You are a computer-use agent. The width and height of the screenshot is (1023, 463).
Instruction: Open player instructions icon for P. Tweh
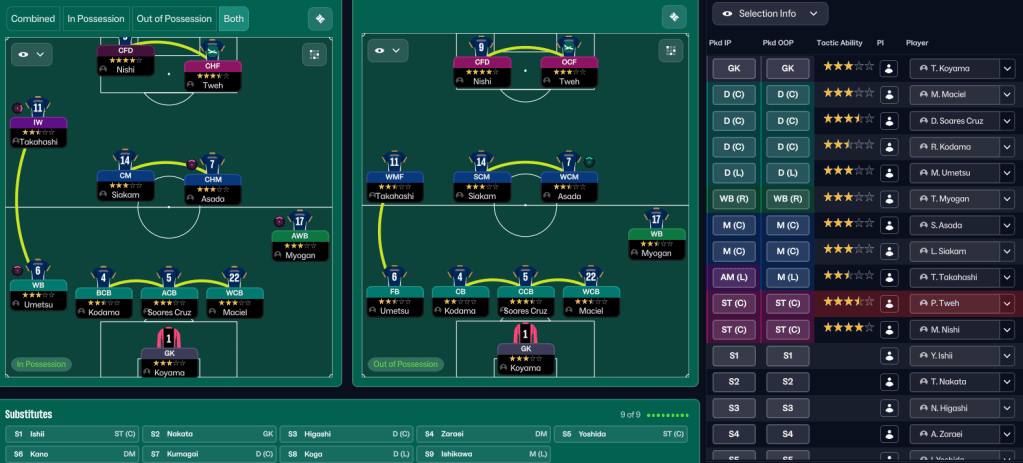pyautogui.click(x=887, y=303)
